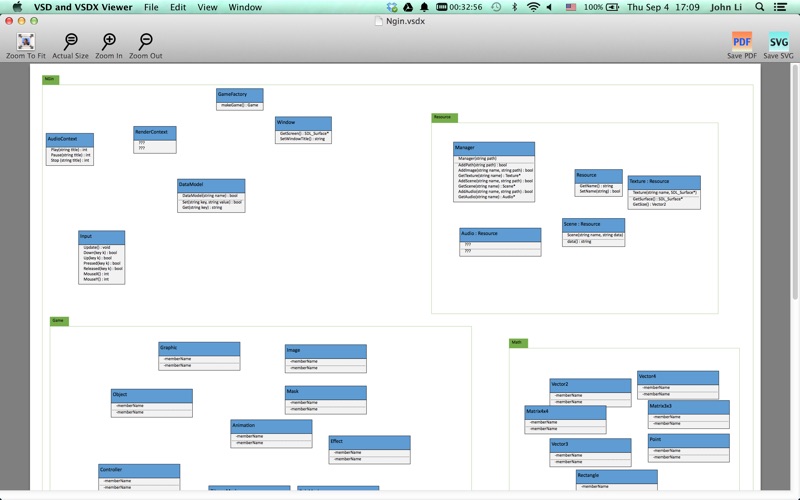Select the Texture : Resource class header
This screenshot has width=800, height=500.
click(664, 182)
